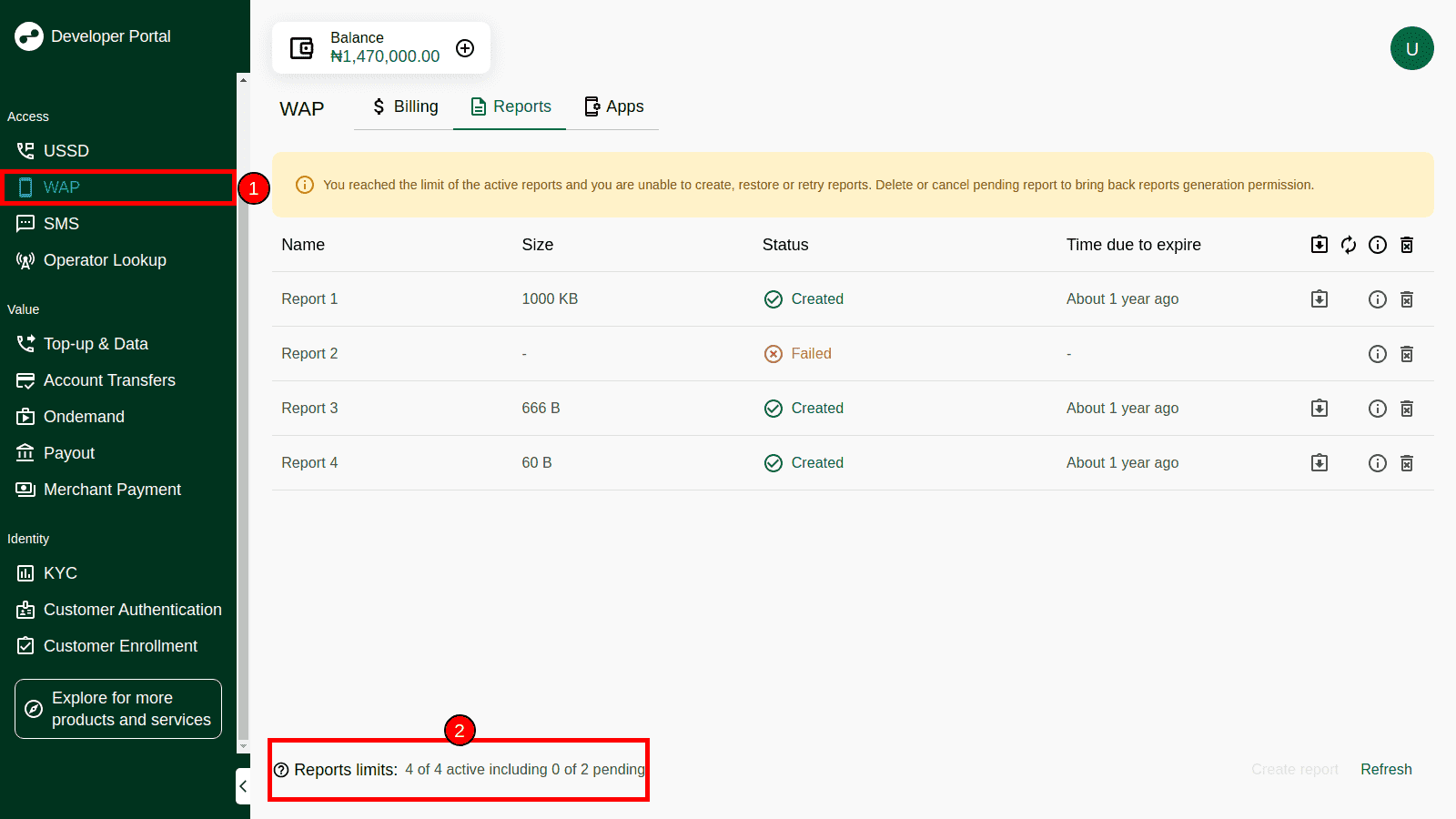Open Customer Authentication section
1456x819 pixels.
click(x=132, y=610)
